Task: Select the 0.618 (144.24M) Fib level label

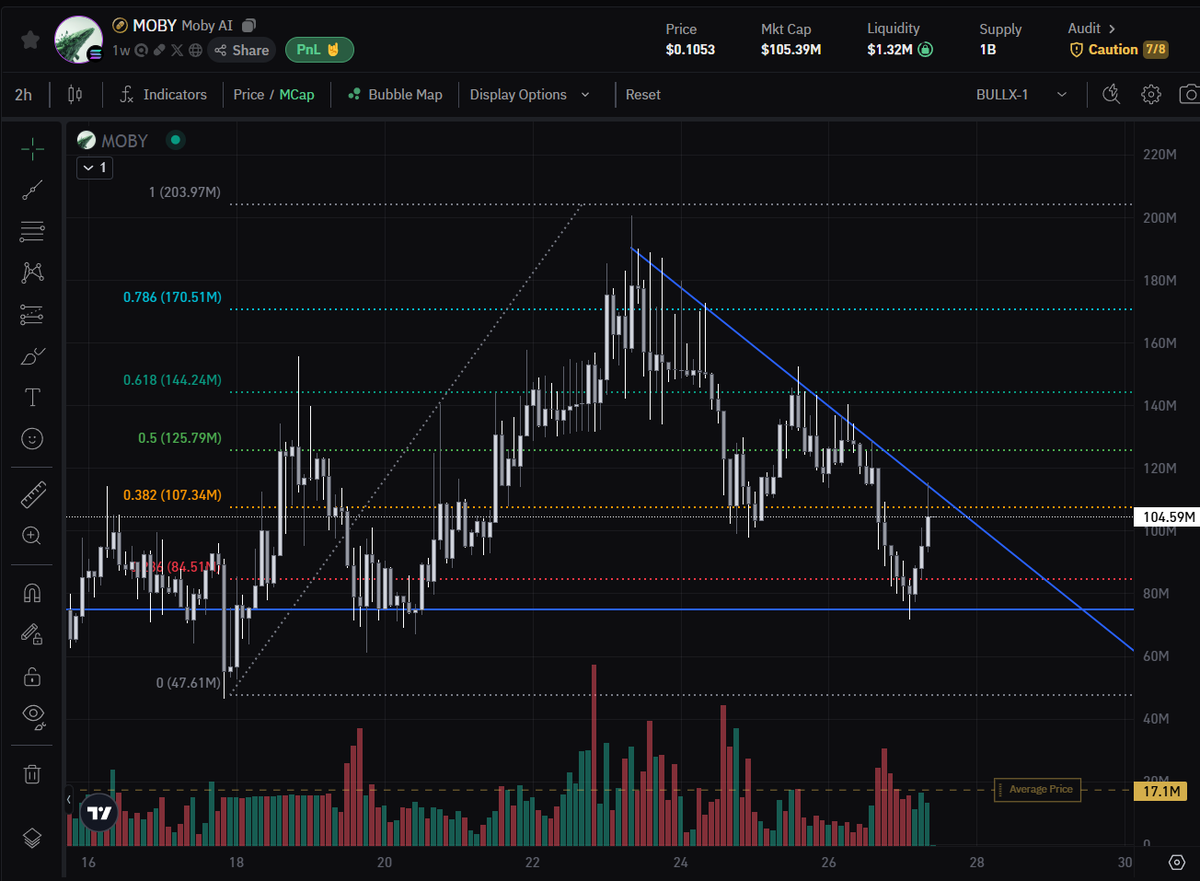Action: 172,380
